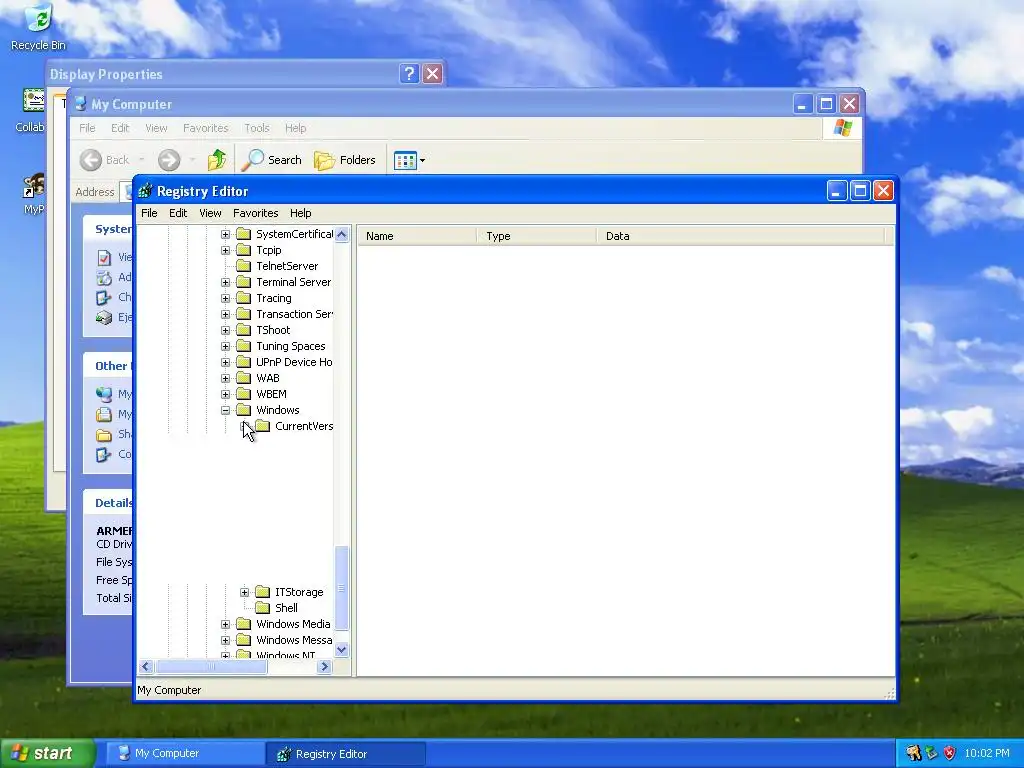
Task: Expand the UPnP Device Host key
Action: click(225, 362)
